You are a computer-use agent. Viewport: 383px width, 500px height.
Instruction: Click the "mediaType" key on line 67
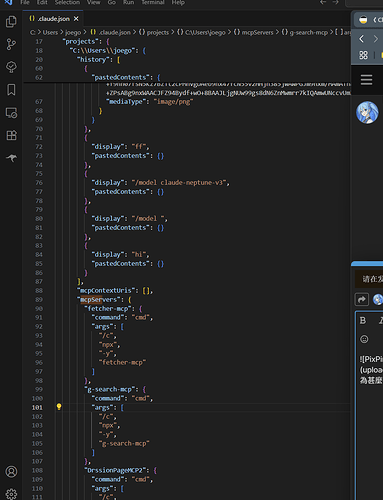click(x=126, y=102)
